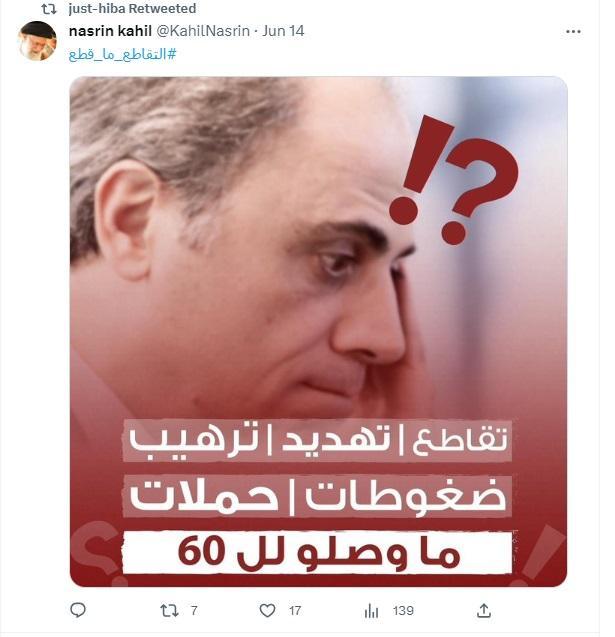Open the three-dot more options menu
Viewport: 615px width, 637px height.
click(573, 31)
